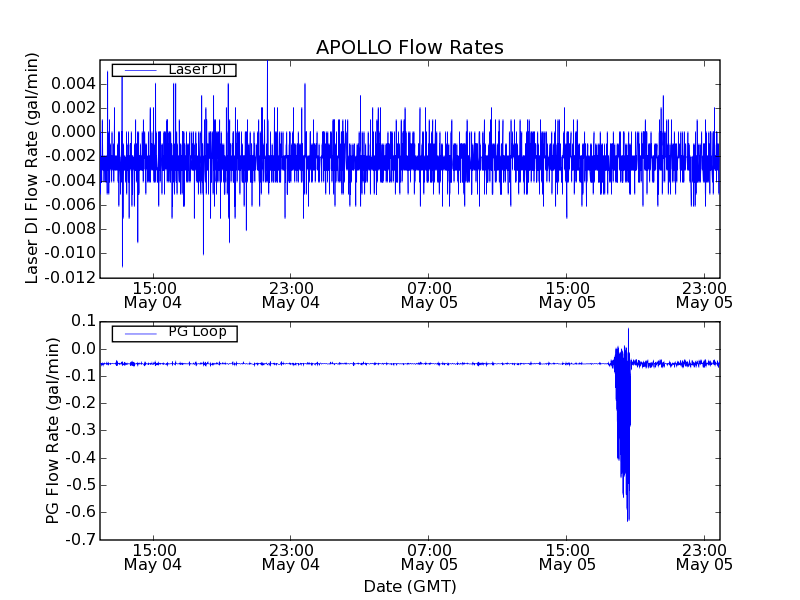Click 15:00 May 04 tick under top plot
The height and width of the screenshot is (600, 800).
[152, 293]
